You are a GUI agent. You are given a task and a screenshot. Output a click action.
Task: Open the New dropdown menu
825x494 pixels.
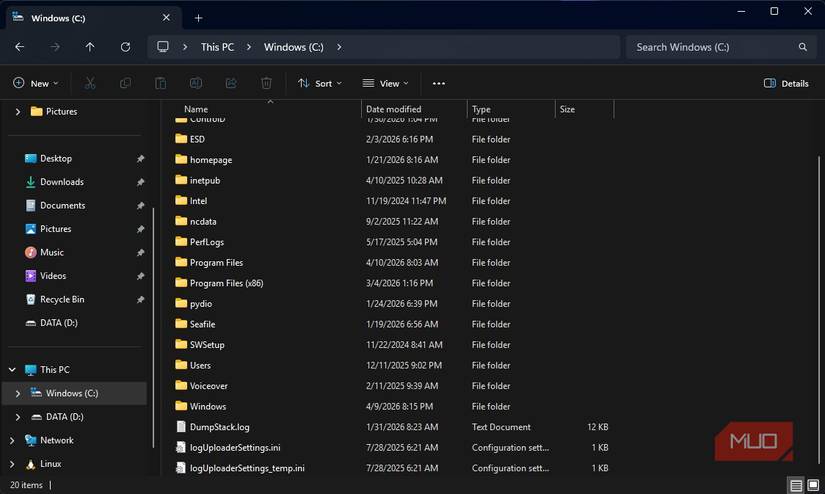point(35,83)
